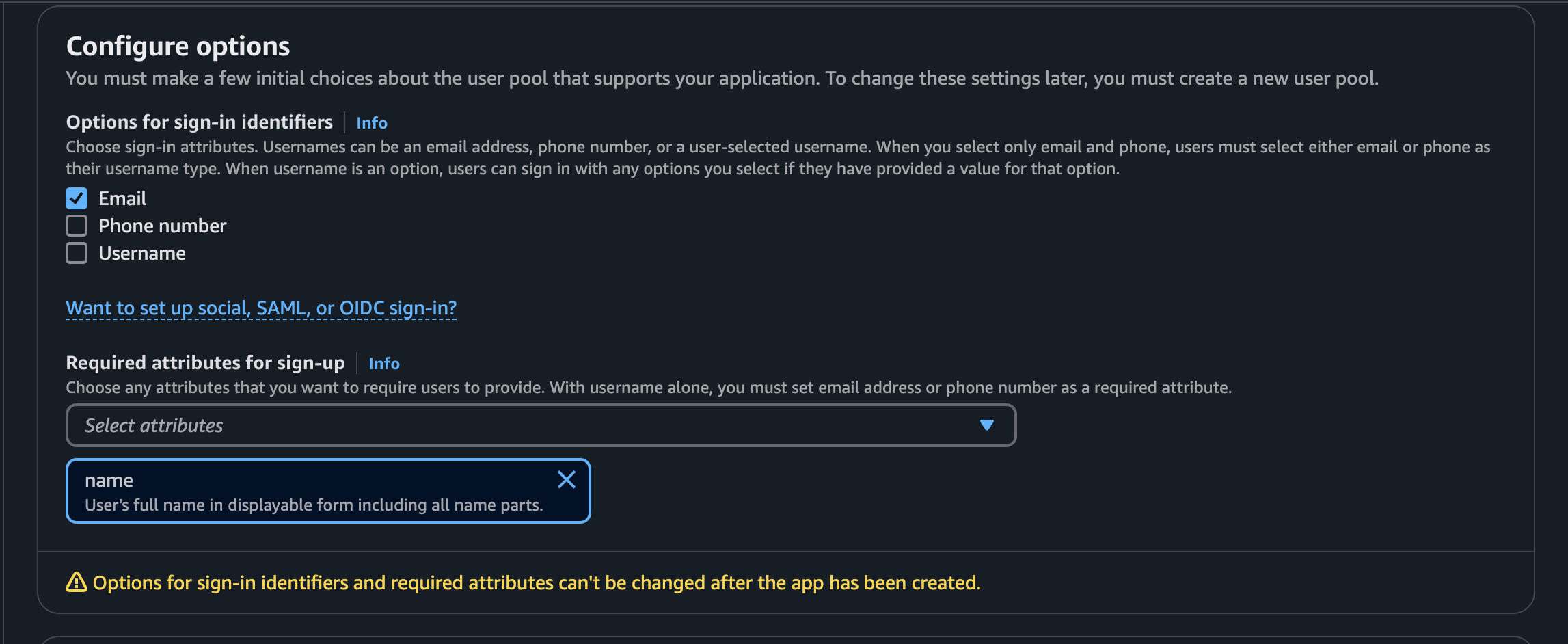1568x644 pixels.
Task: Click the dropdown arrow in Select attributes
Action: point(986,425)
